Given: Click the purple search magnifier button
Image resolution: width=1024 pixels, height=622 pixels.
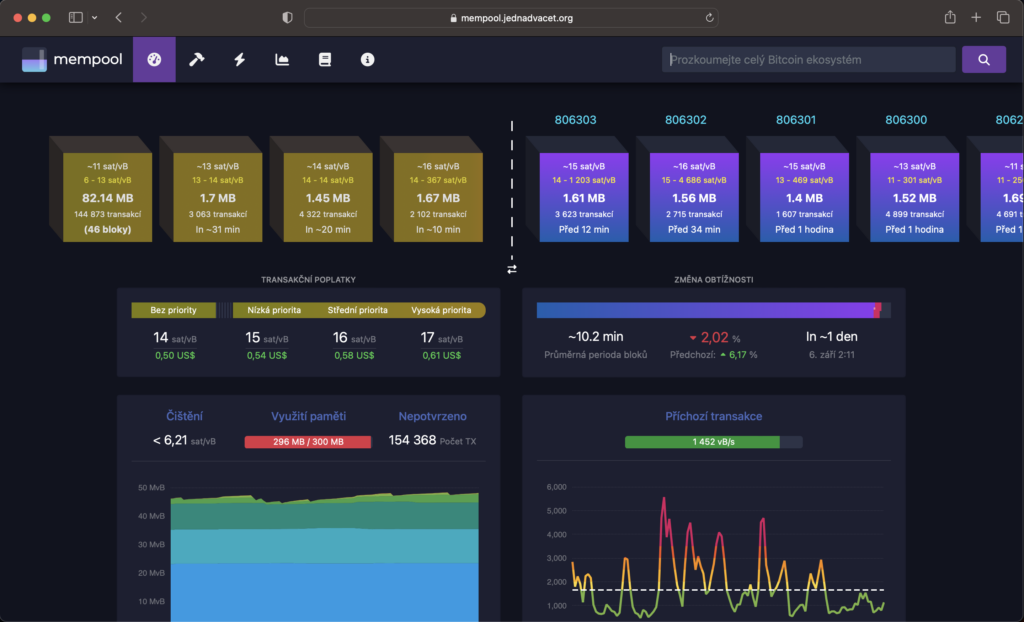Looking at the screenshot, I should pyautogui.click(x=984, y=59).
